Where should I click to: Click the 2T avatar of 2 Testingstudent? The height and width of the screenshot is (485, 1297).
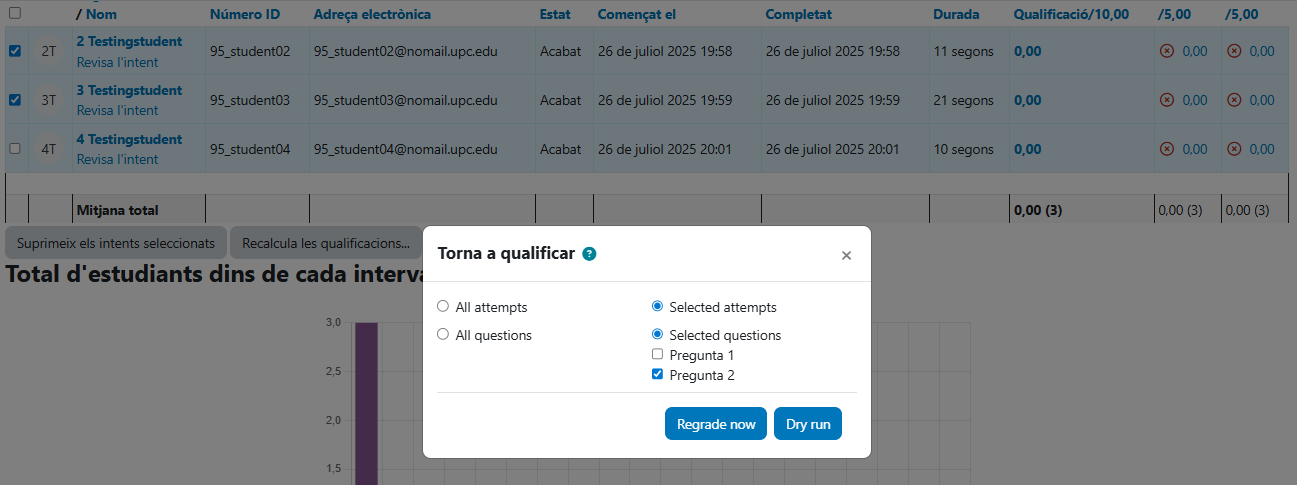pyautogui.click(x=49, y=51)
